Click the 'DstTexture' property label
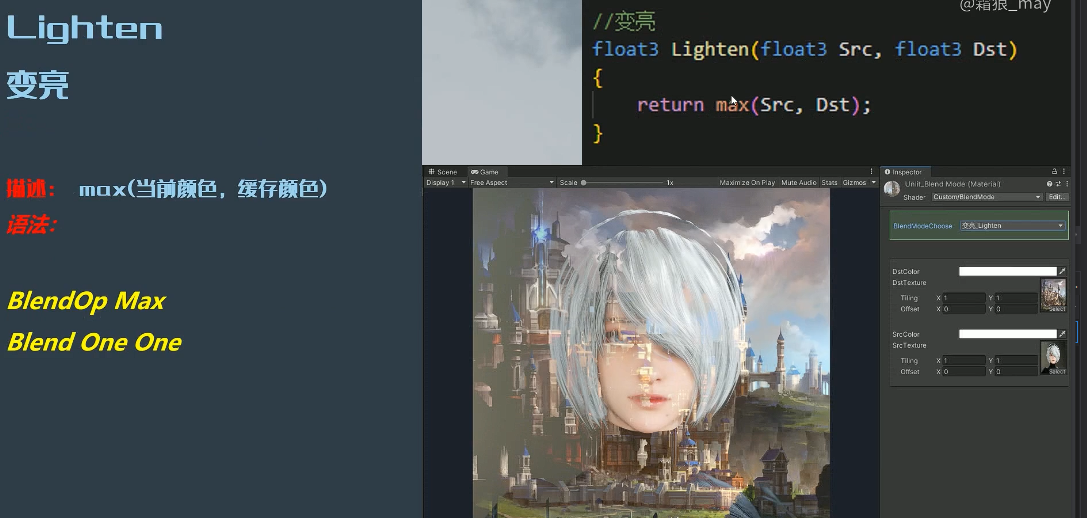 coord(909,283)
